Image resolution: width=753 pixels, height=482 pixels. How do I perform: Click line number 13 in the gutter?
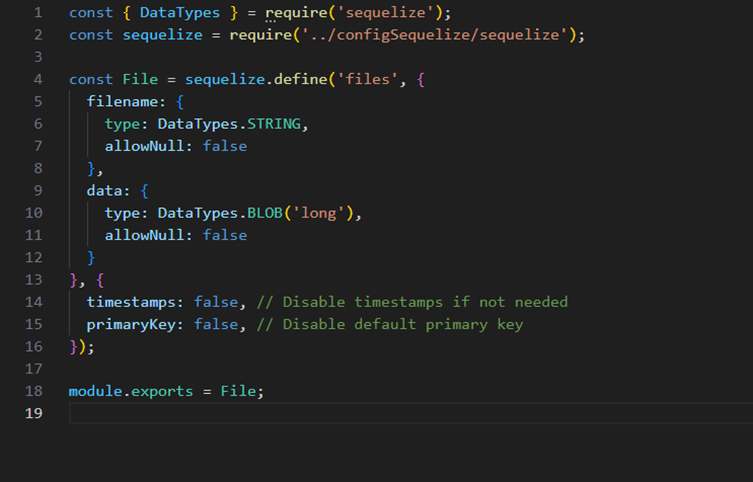(34, 279)
